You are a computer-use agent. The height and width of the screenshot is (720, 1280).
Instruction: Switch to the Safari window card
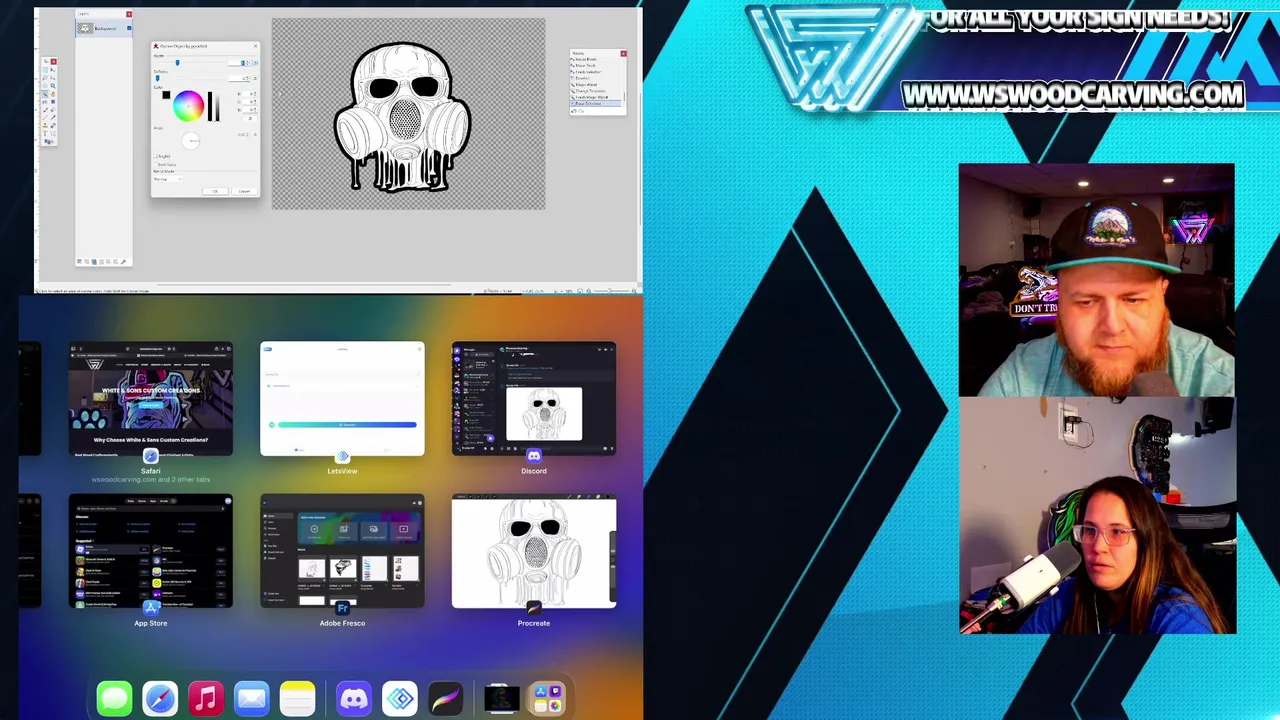pyautogui.click(x=151, y=399)
